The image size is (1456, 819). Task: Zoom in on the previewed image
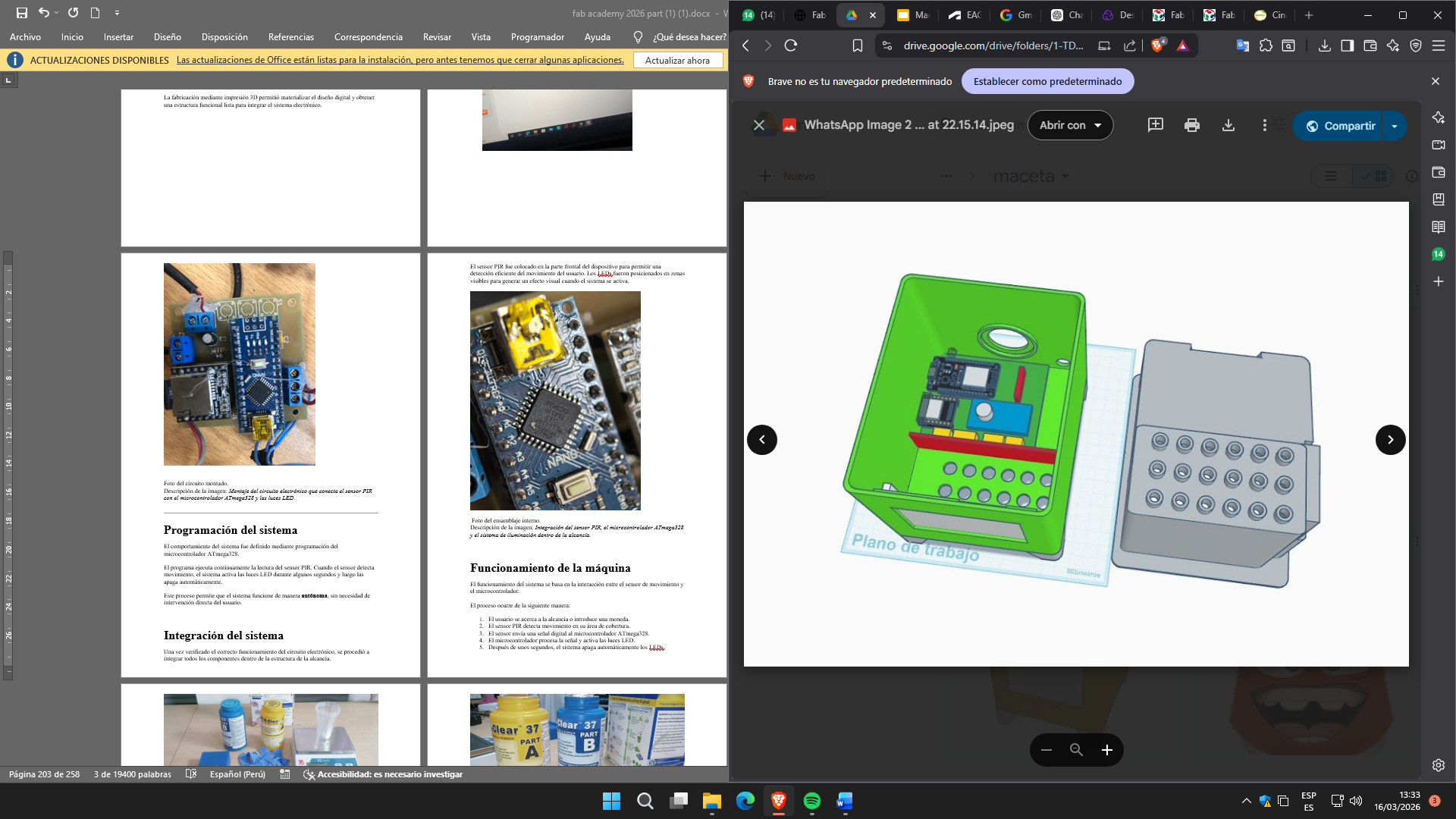point(1106,750)
